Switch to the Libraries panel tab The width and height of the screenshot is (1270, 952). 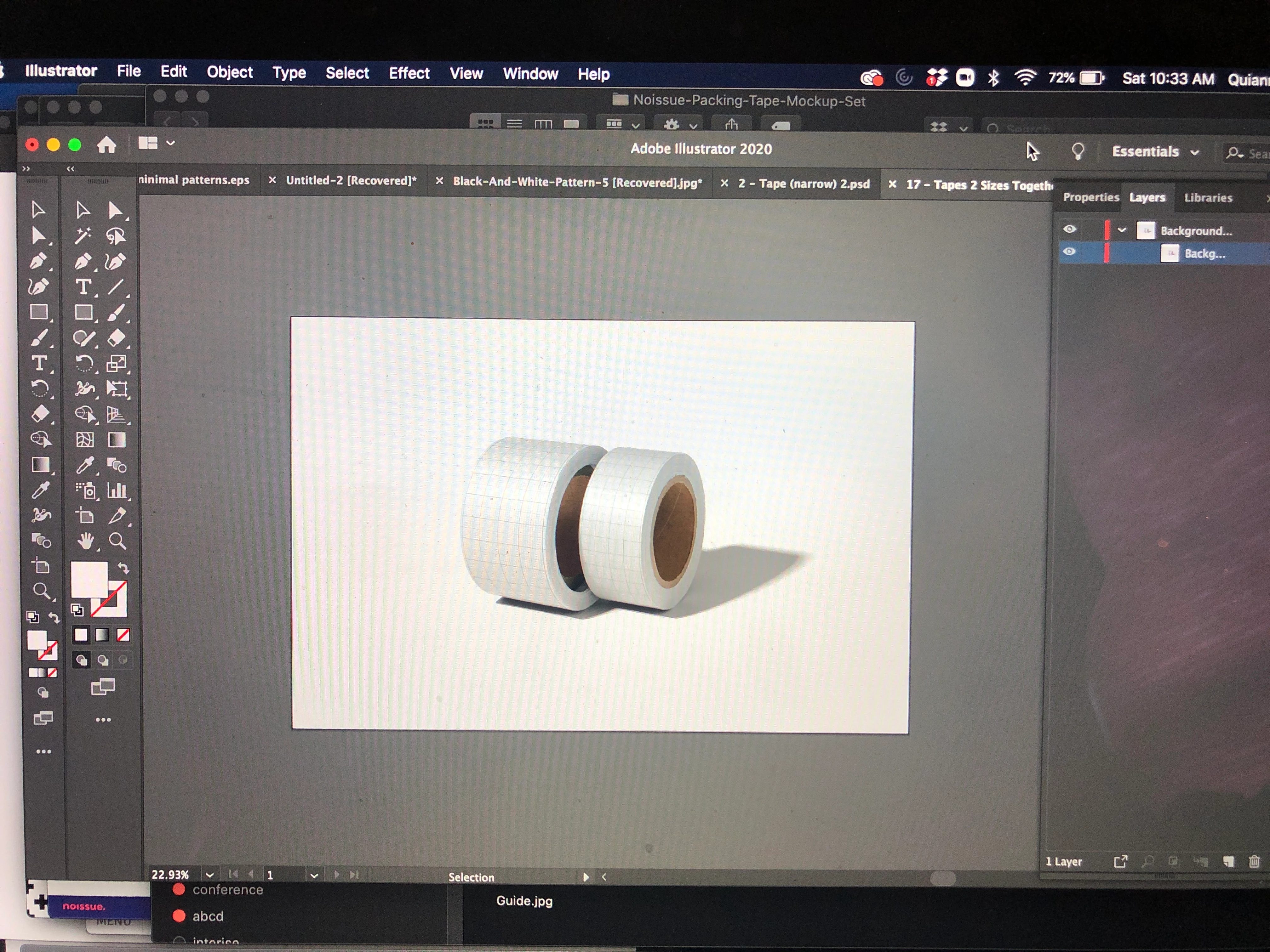tap(1208, 198)
